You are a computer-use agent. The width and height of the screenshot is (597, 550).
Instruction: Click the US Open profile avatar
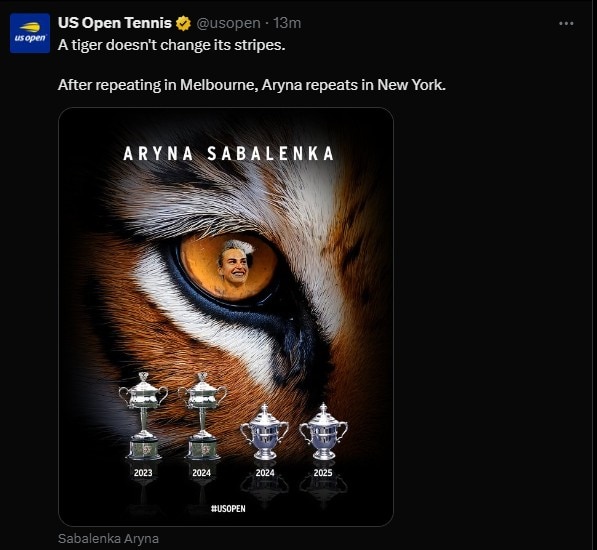(30, 33)
